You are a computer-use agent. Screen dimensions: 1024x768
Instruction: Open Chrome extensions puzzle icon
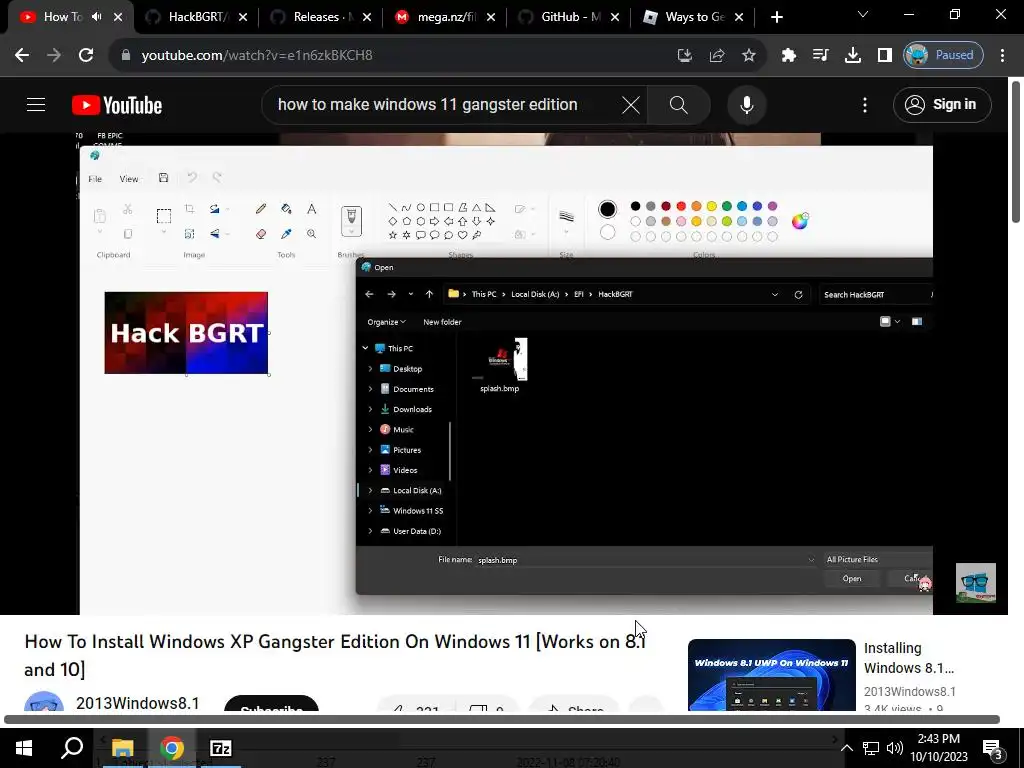point(788,55)
